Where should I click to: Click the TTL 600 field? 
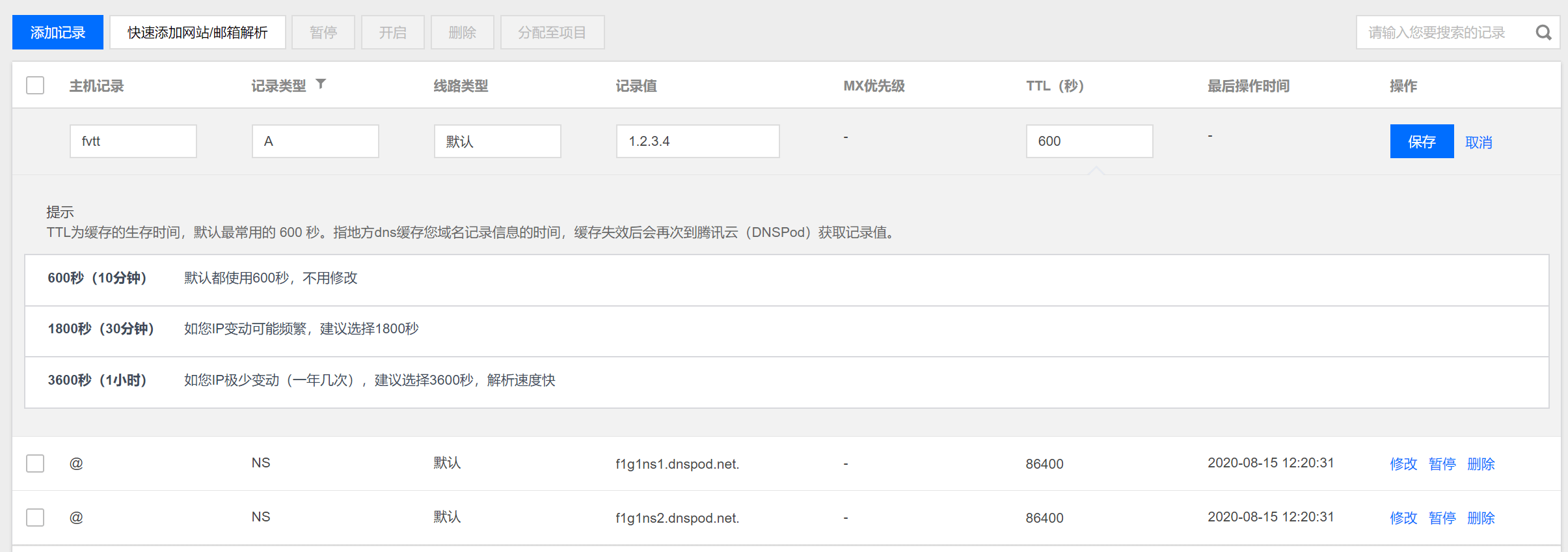1088,141
